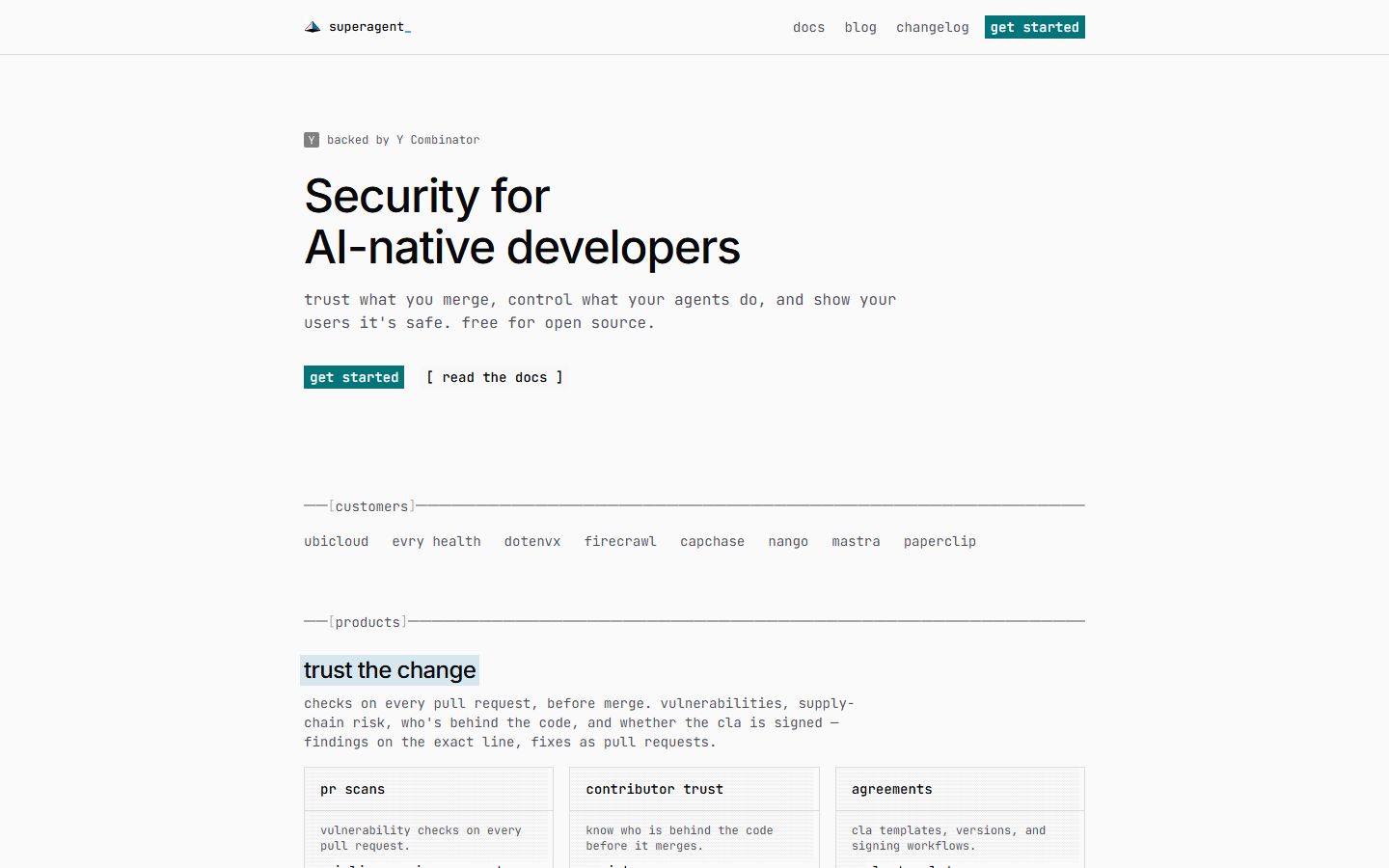1389x868 pixels.
Task: Select ubicloud in the customers list
Action: point(337,541)
